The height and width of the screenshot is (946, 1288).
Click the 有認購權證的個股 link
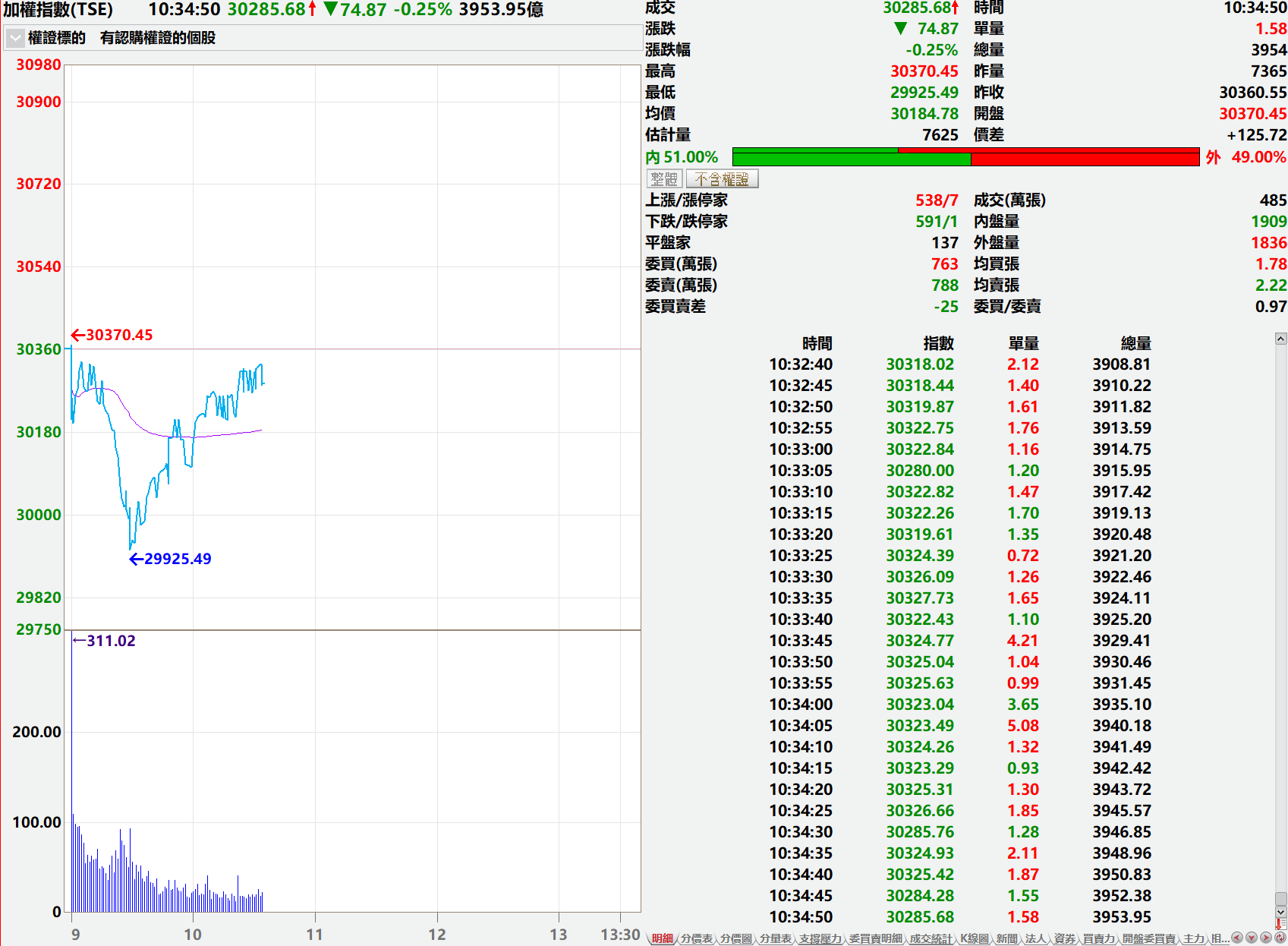click(x=158, y=38)
